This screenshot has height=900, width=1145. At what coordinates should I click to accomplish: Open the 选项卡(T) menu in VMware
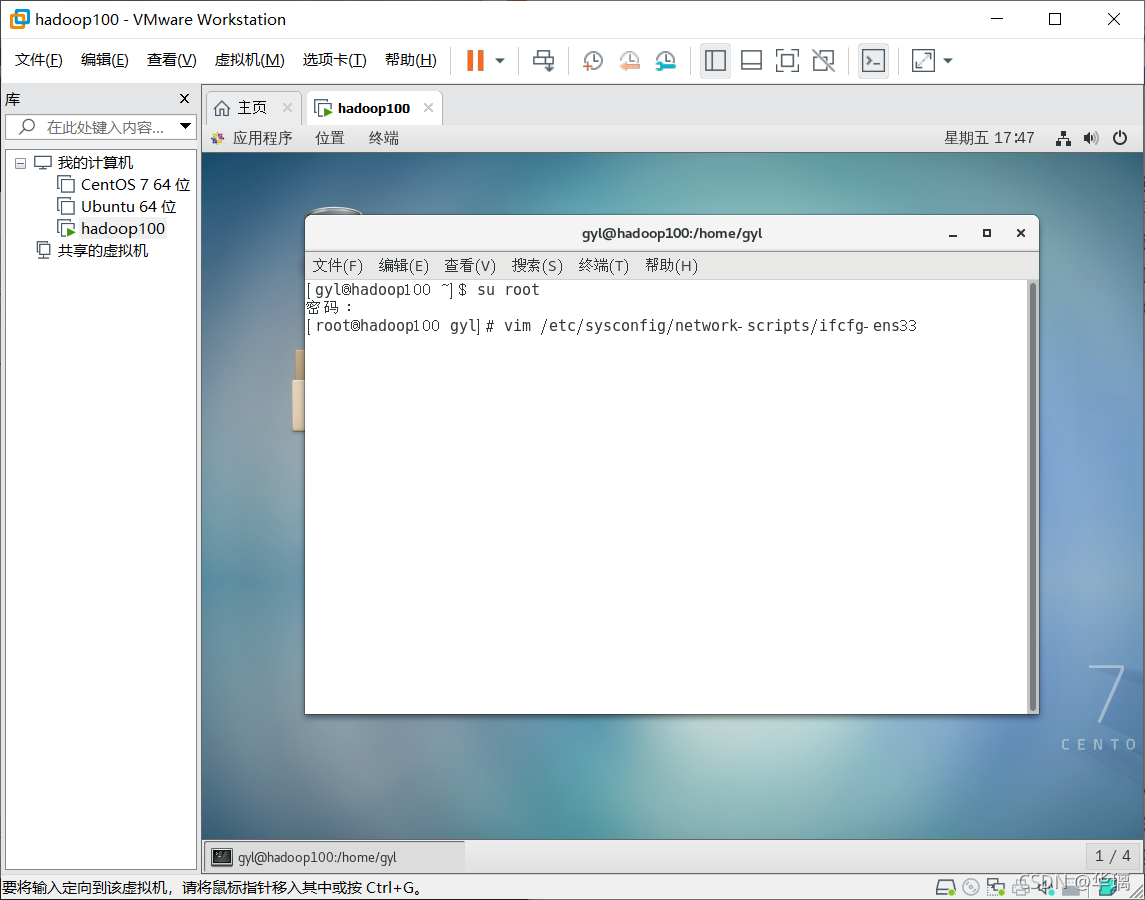(x=334, y=60)
